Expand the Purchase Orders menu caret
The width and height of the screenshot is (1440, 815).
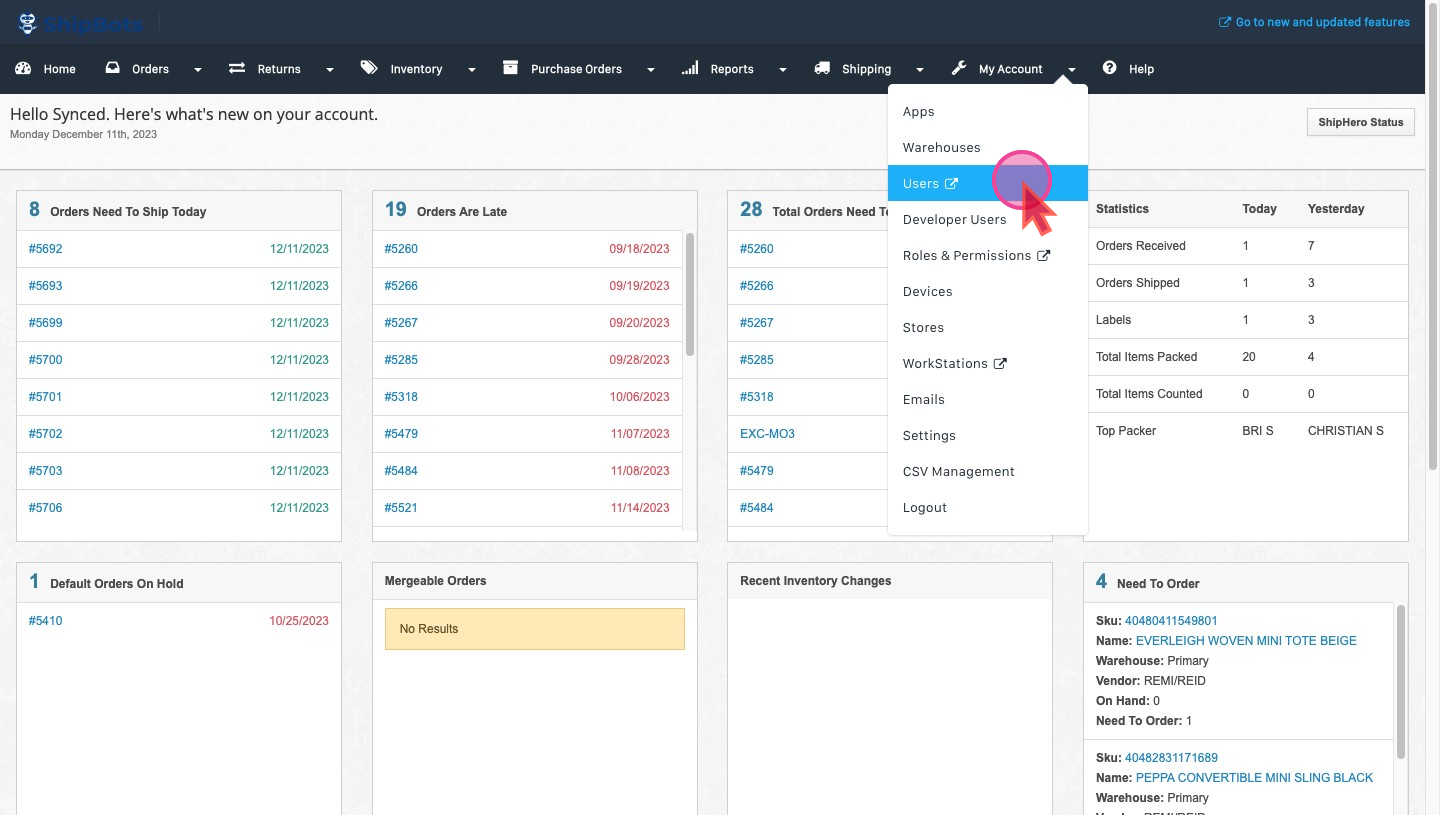tap(651, 70)
